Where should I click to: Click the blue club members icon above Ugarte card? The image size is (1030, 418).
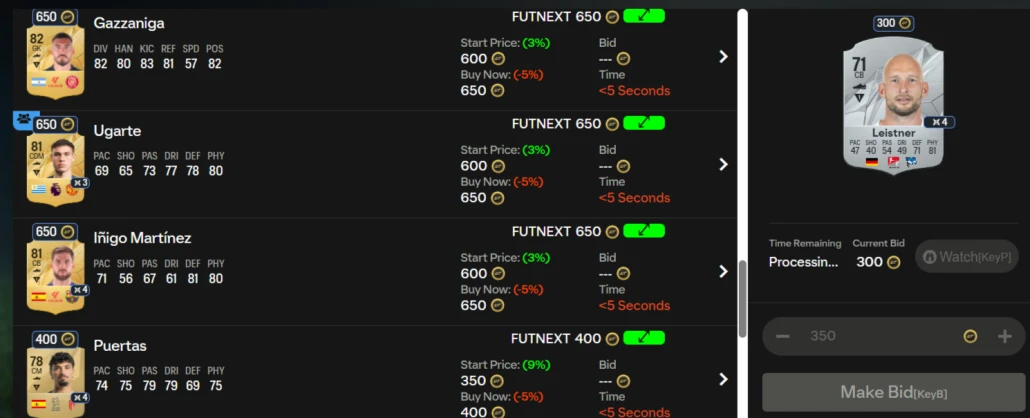25,120
